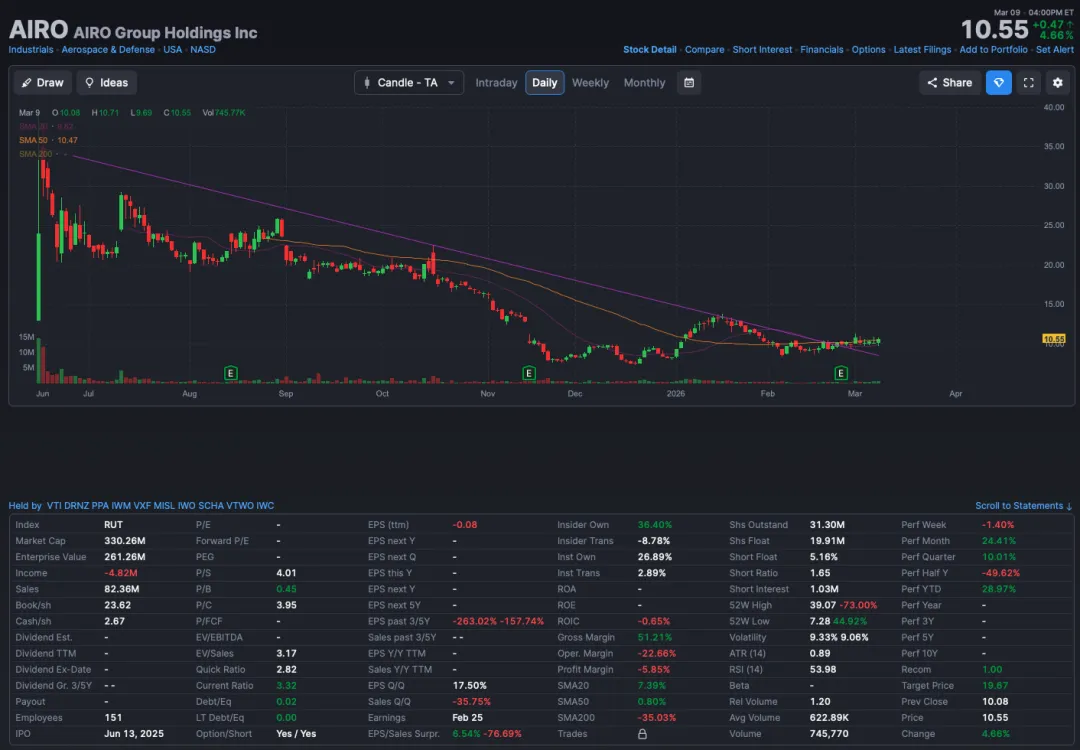Click the Share button

point(949,83)
